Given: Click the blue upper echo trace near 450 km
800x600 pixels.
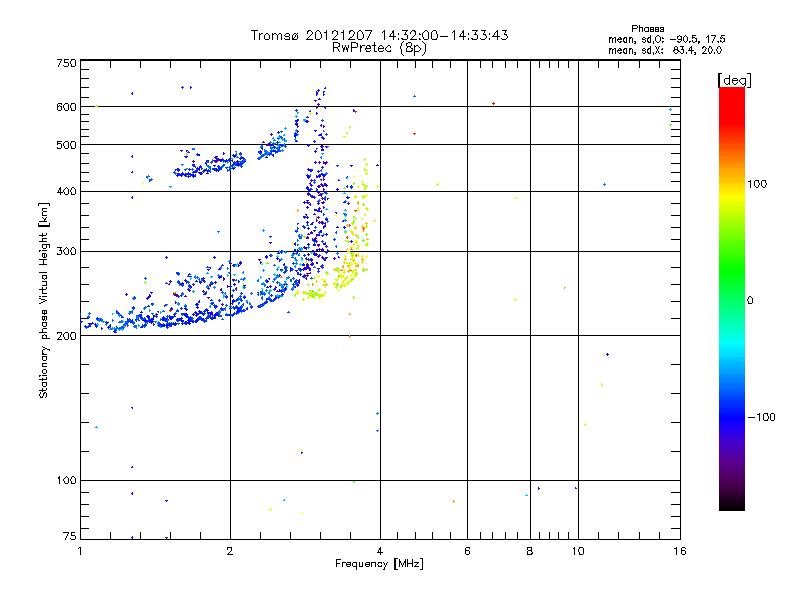Looking at the screenshot, I should (210, 164).
